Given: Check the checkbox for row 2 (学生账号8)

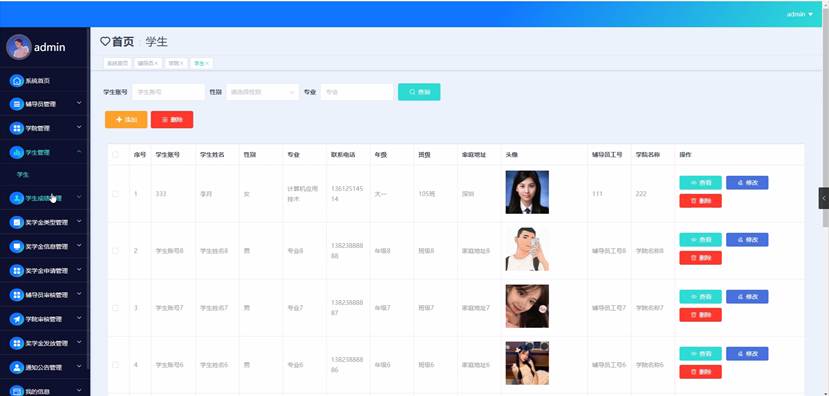Looking at the screenshot, I should [x=115, y=251].
